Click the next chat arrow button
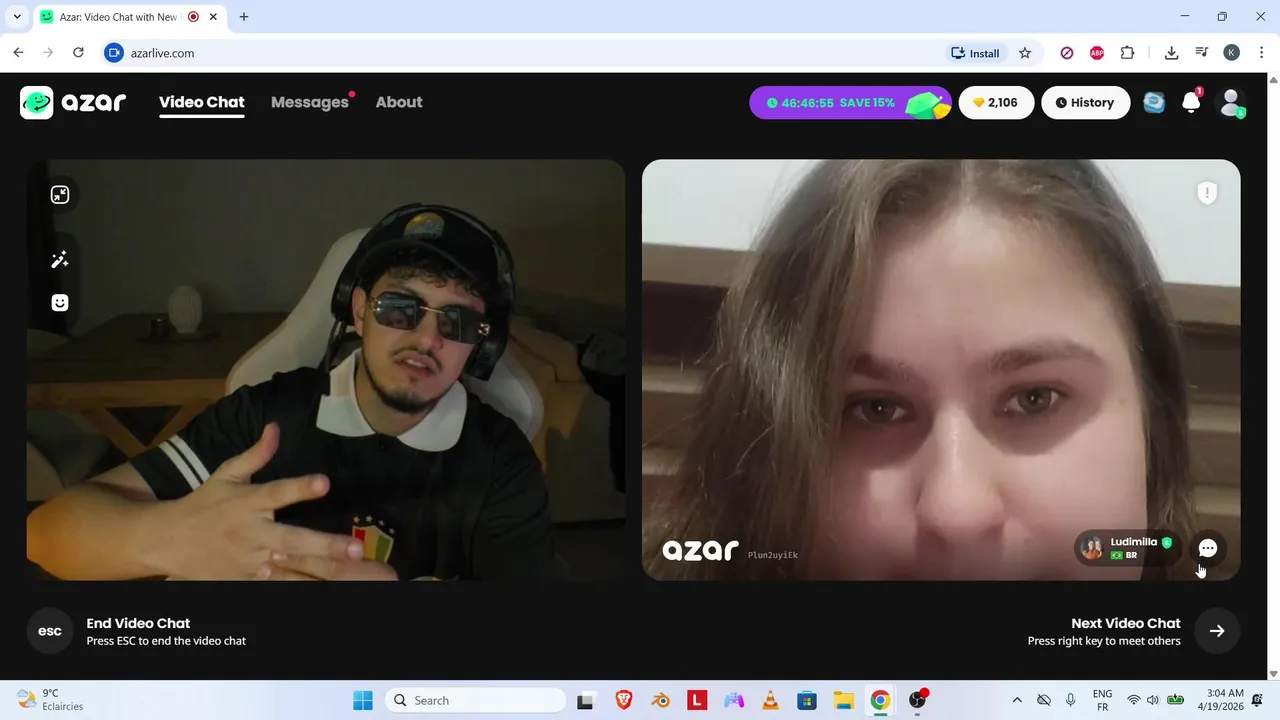Viewport: 1280px width, 720px height. tap(1217, 631)
